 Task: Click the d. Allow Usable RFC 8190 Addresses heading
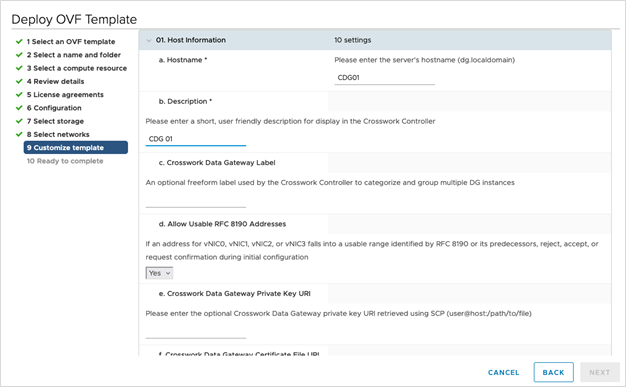click(222, 224)
